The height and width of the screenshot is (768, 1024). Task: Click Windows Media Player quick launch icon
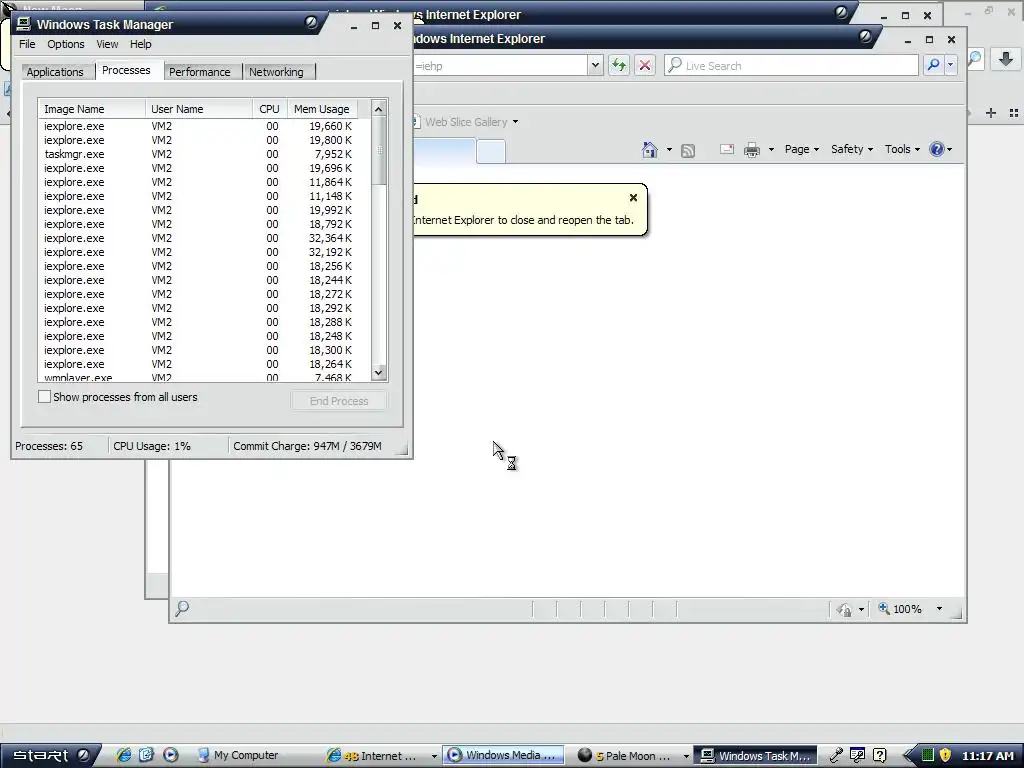(x=170, y=755)
